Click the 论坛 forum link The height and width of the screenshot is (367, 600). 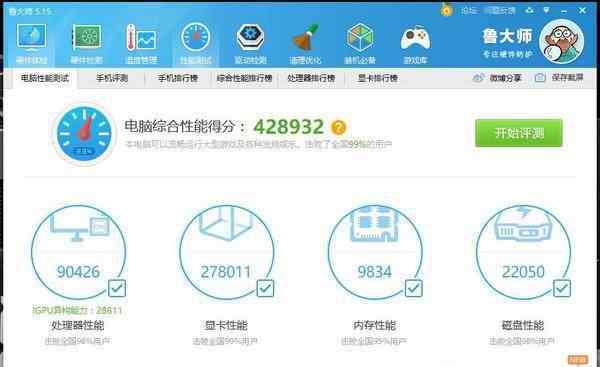[469, 11]
